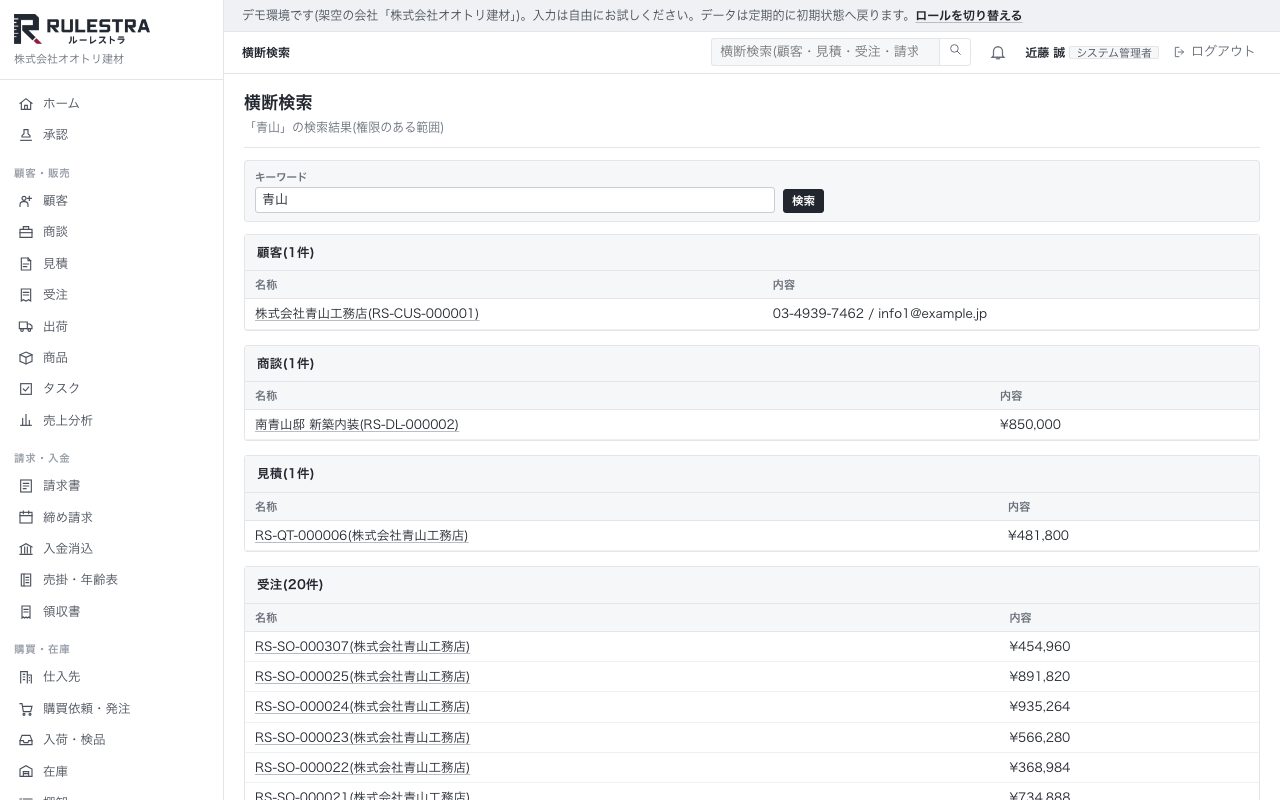Open order RS-SO-000025 link

pos(362,677)
